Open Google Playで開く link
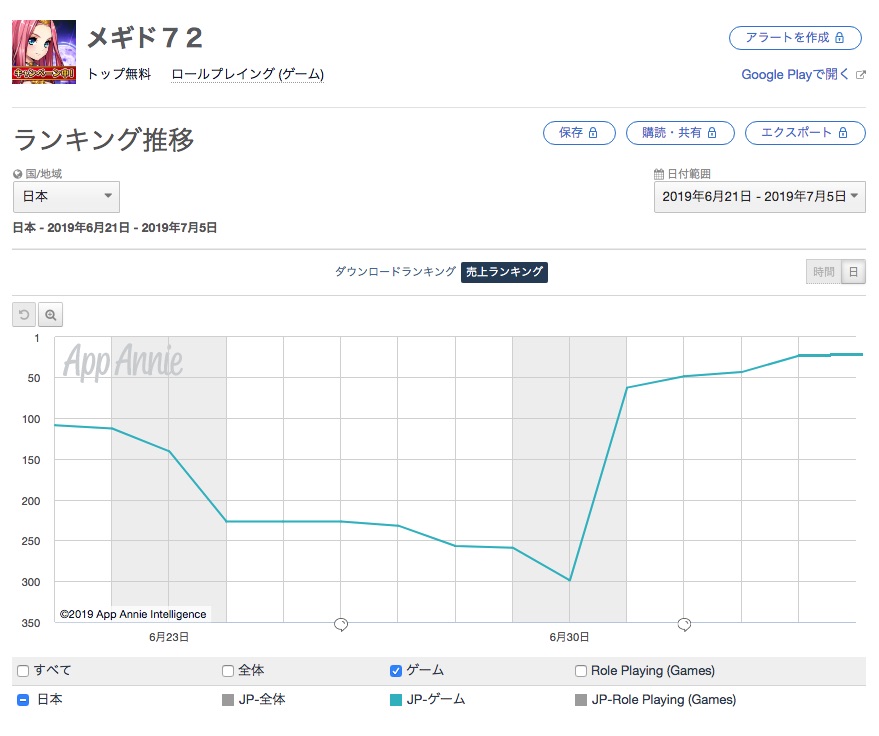Image resolution: width=879 pixels, height=736 pixels. pyautogui.click(x=795, y=75)
